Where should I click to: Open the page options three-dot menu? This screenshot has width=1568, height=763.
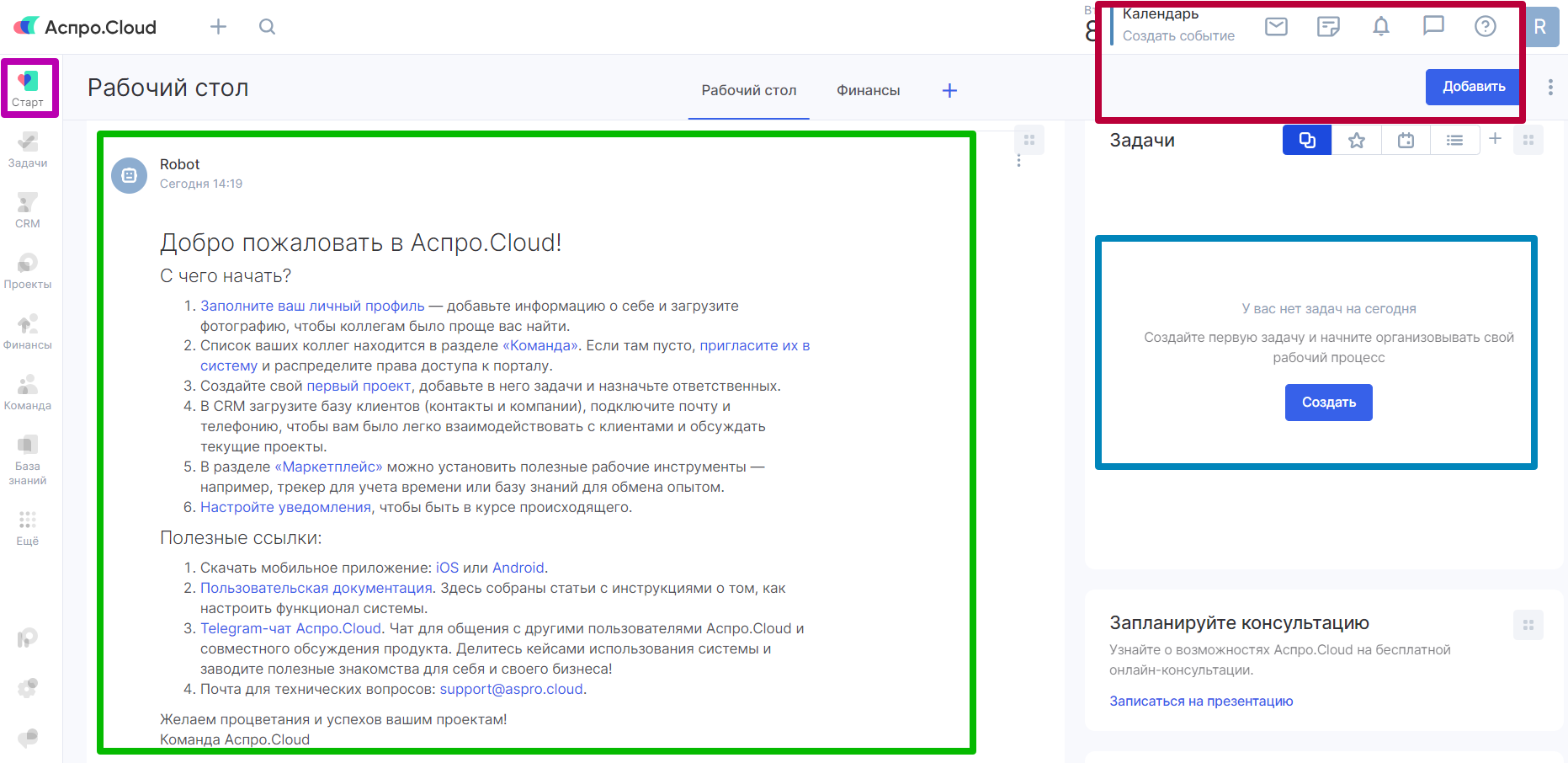click(x=1550, y=88)
